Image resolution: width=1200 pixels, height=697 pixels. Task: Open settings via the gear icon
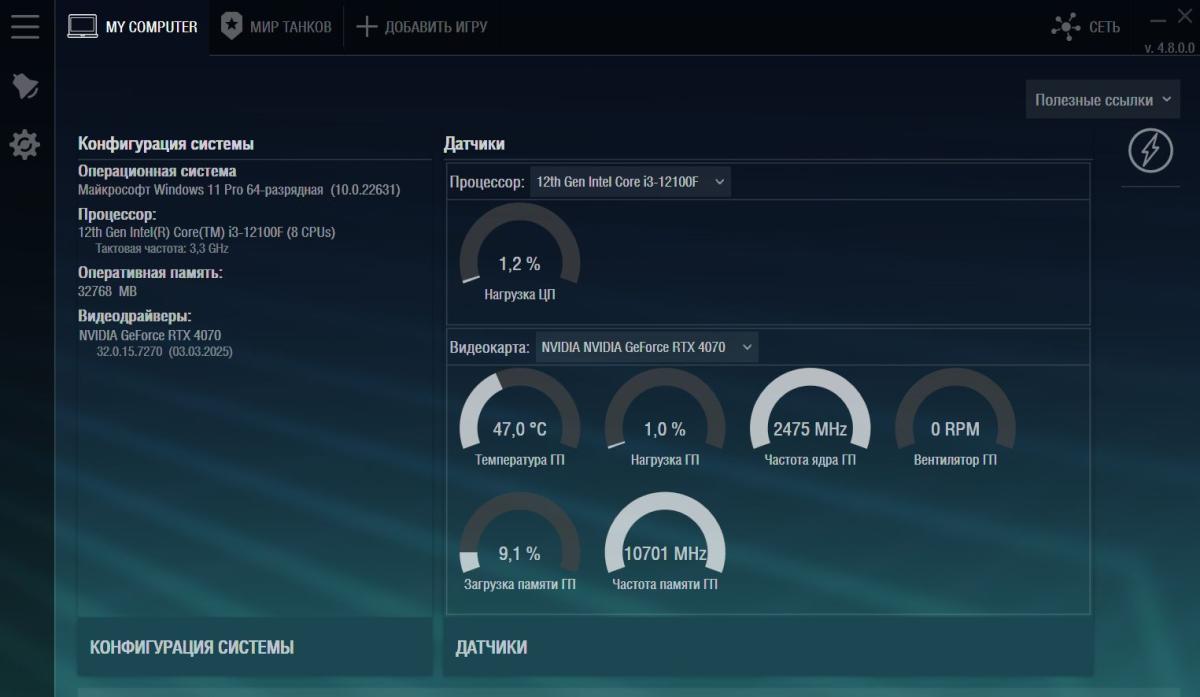(x=25, y=146)
